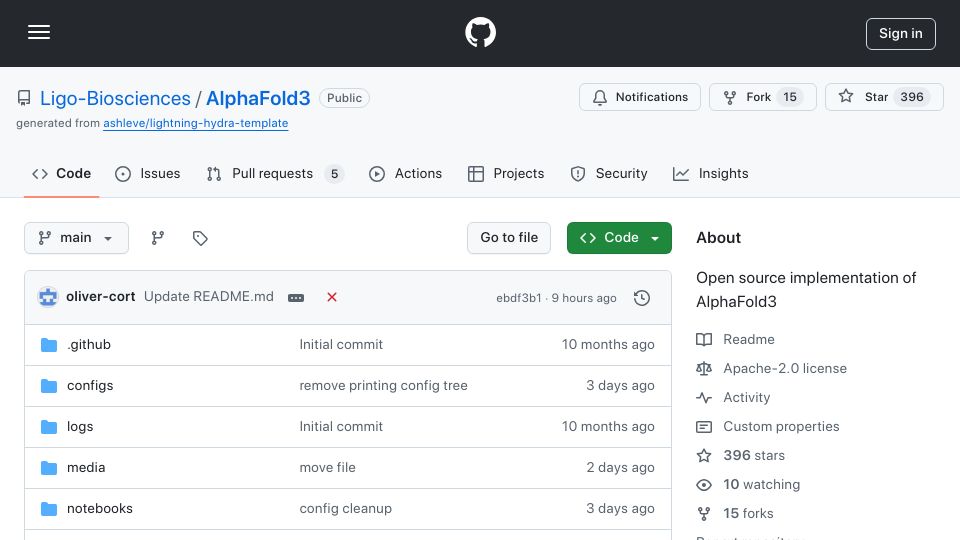This screenshot has width=960, height=540.
Task: Click the repository book icon beside Ligo-Biosciences
Action: coord(24,98)
